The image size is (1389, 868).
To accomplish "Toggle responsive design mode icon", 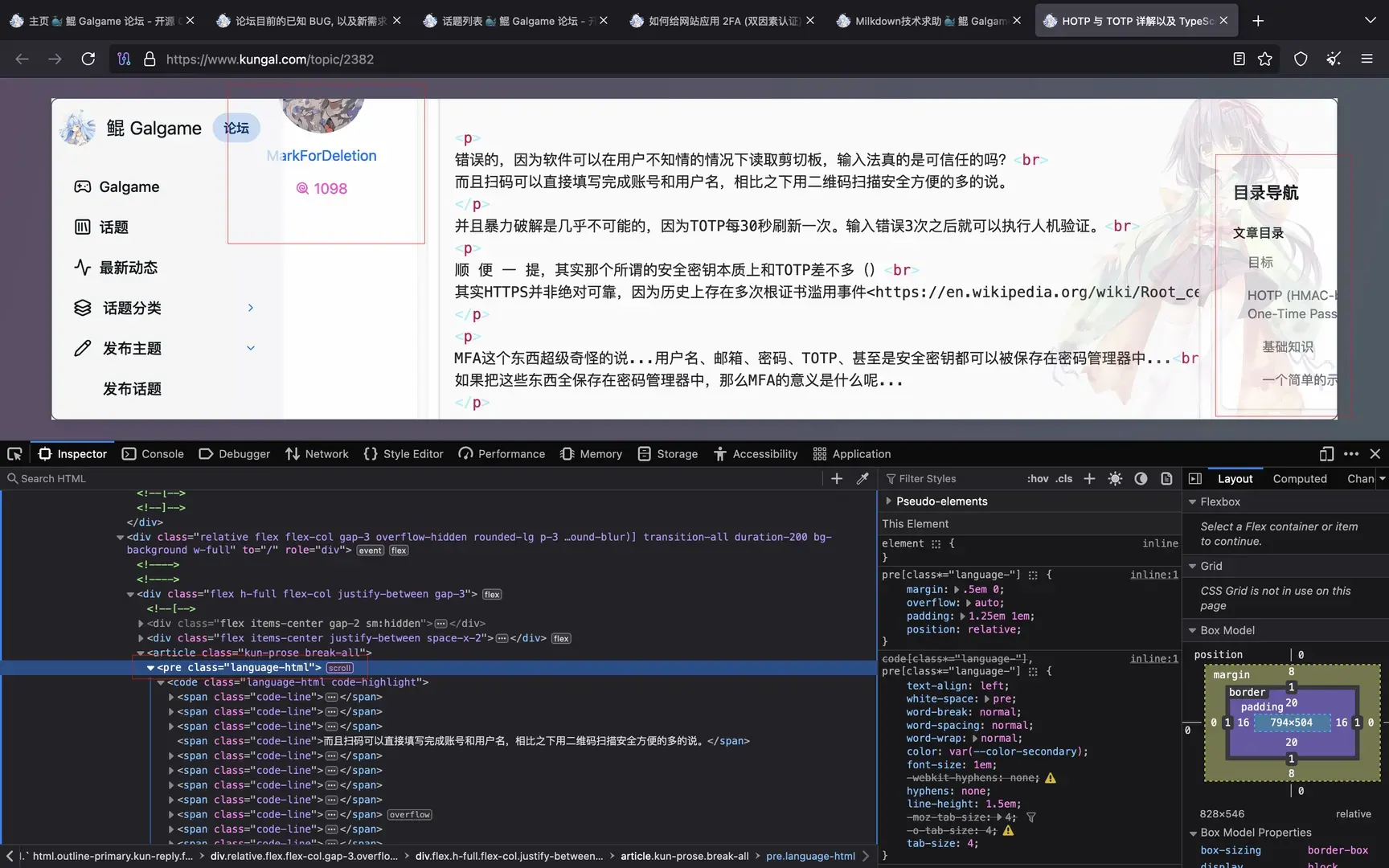I will click(1327, 454).
